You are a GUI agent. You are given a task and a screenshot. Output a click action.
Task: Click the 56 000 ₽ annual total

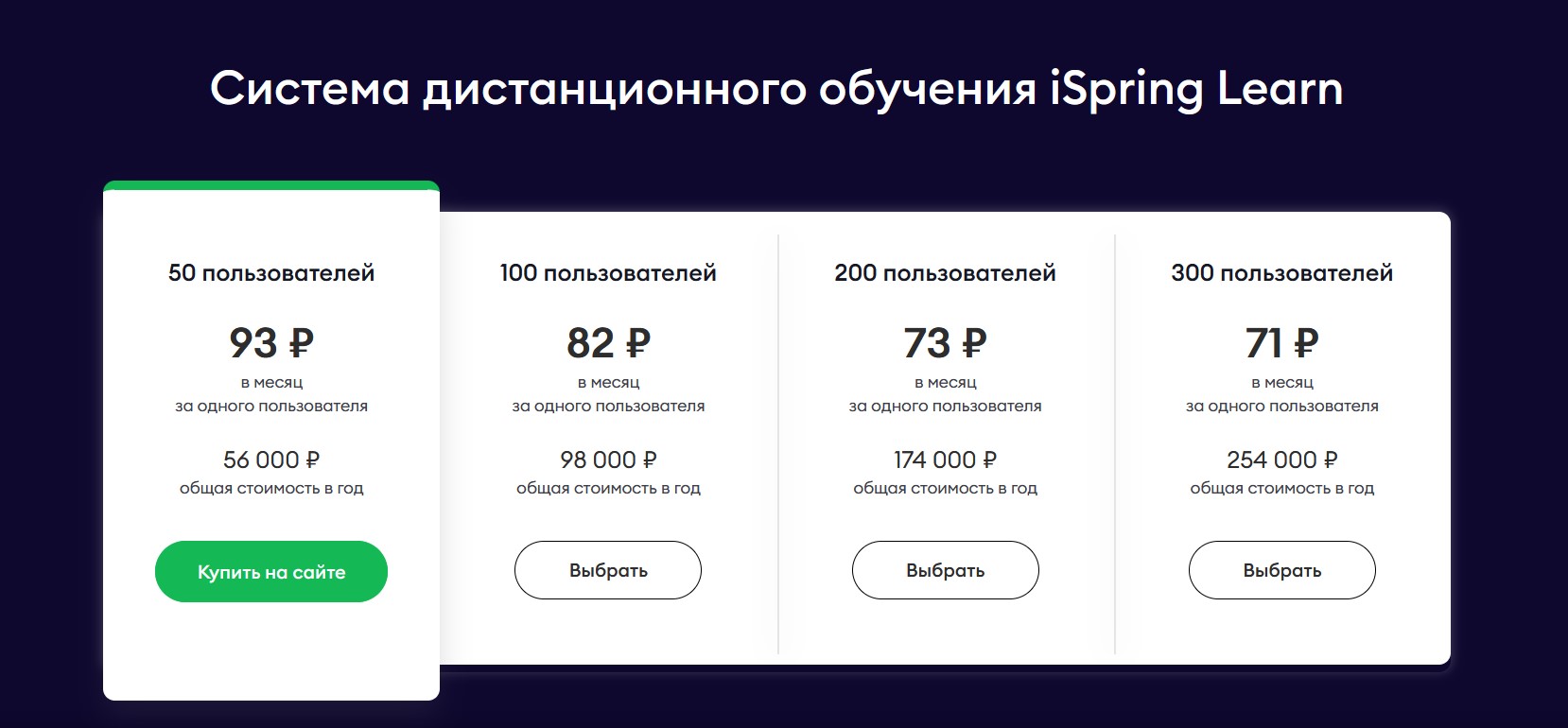pyautogui.click(x=271, y=459)
